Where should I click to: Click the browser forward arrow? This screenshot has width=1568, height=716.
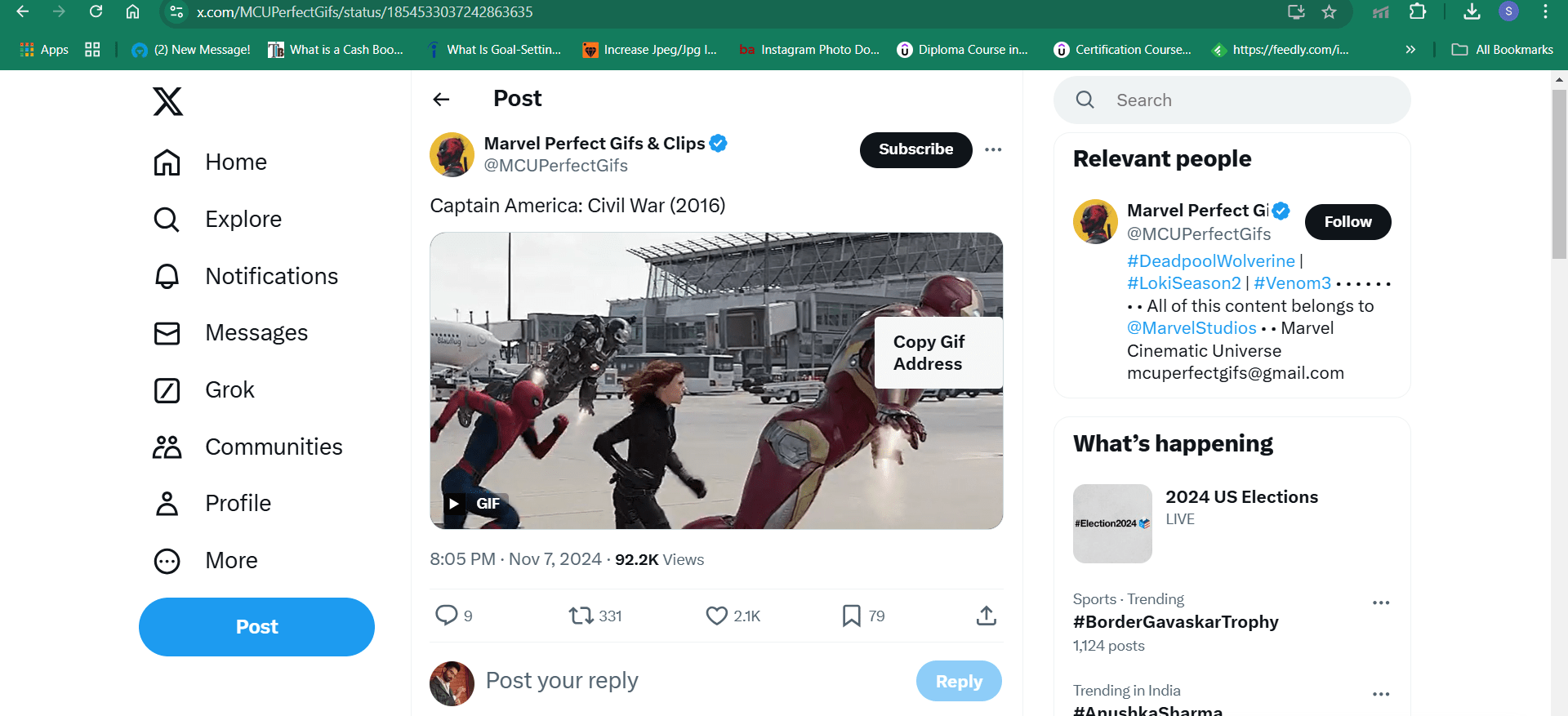click(59, 11)
